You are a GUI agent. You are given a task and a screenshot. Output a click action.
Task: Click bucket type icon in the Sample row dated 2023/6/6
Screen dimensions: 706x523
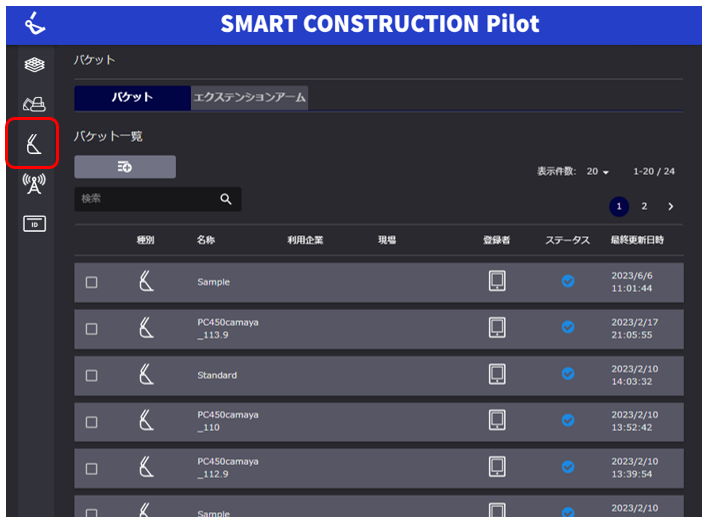[x=146, y=281]
